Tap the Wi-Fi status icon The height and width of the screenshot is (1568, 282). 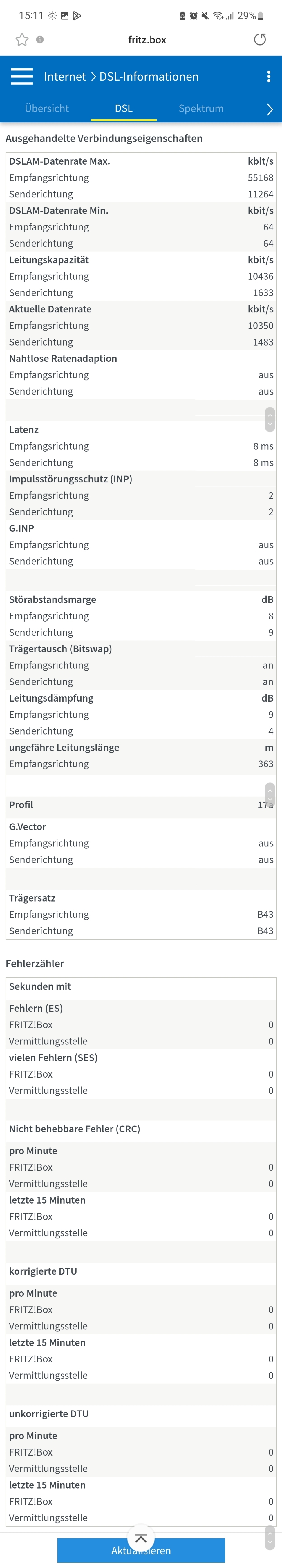coord(218,16)
